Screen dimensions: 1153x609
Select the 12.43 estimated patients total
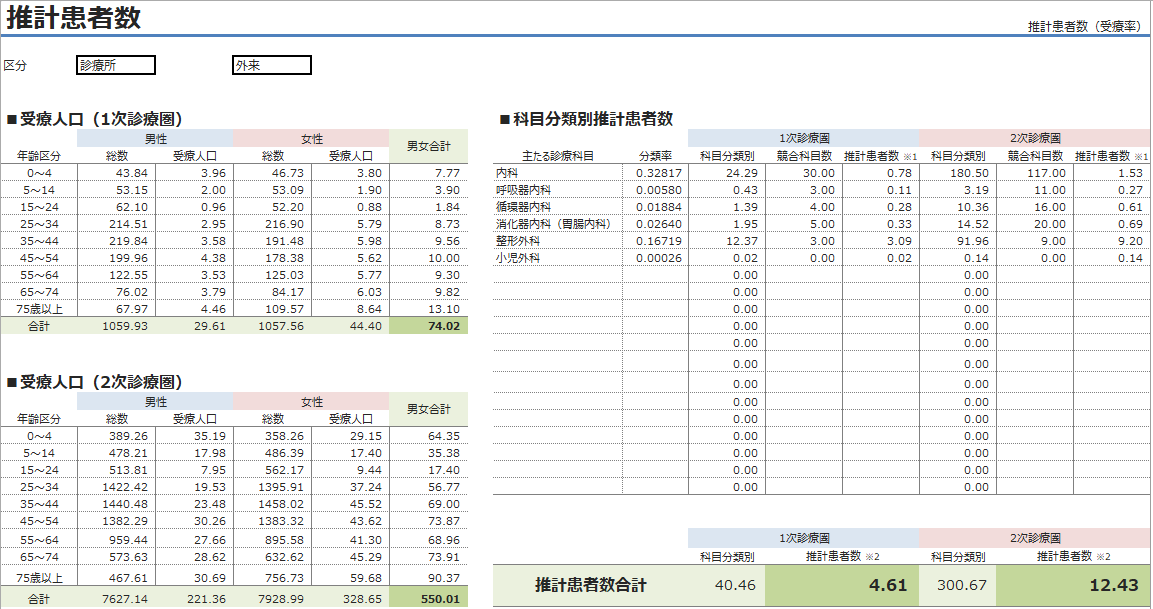point(1073,585)
